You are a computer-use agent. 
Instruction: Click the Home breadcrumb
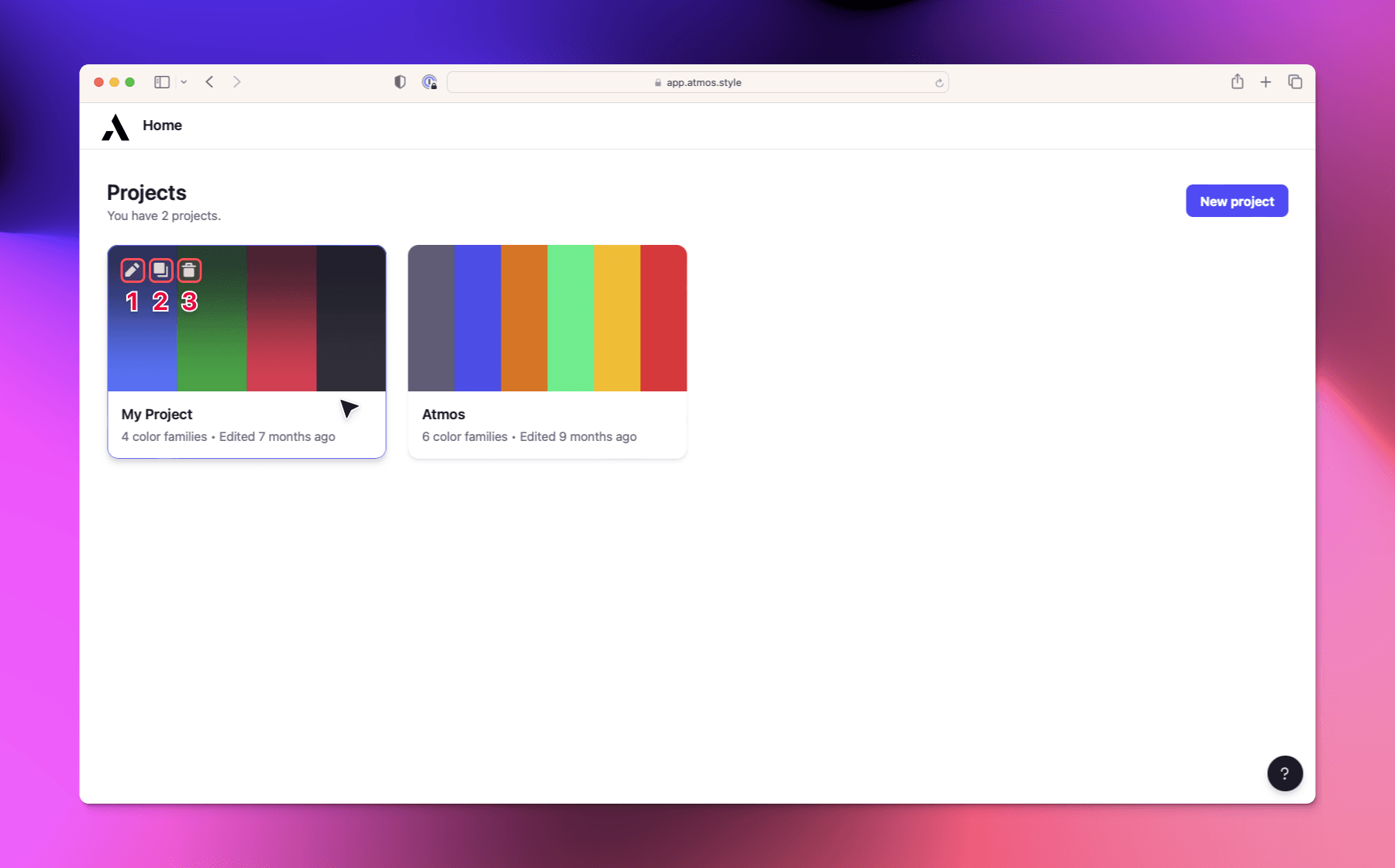coord(162,126)
